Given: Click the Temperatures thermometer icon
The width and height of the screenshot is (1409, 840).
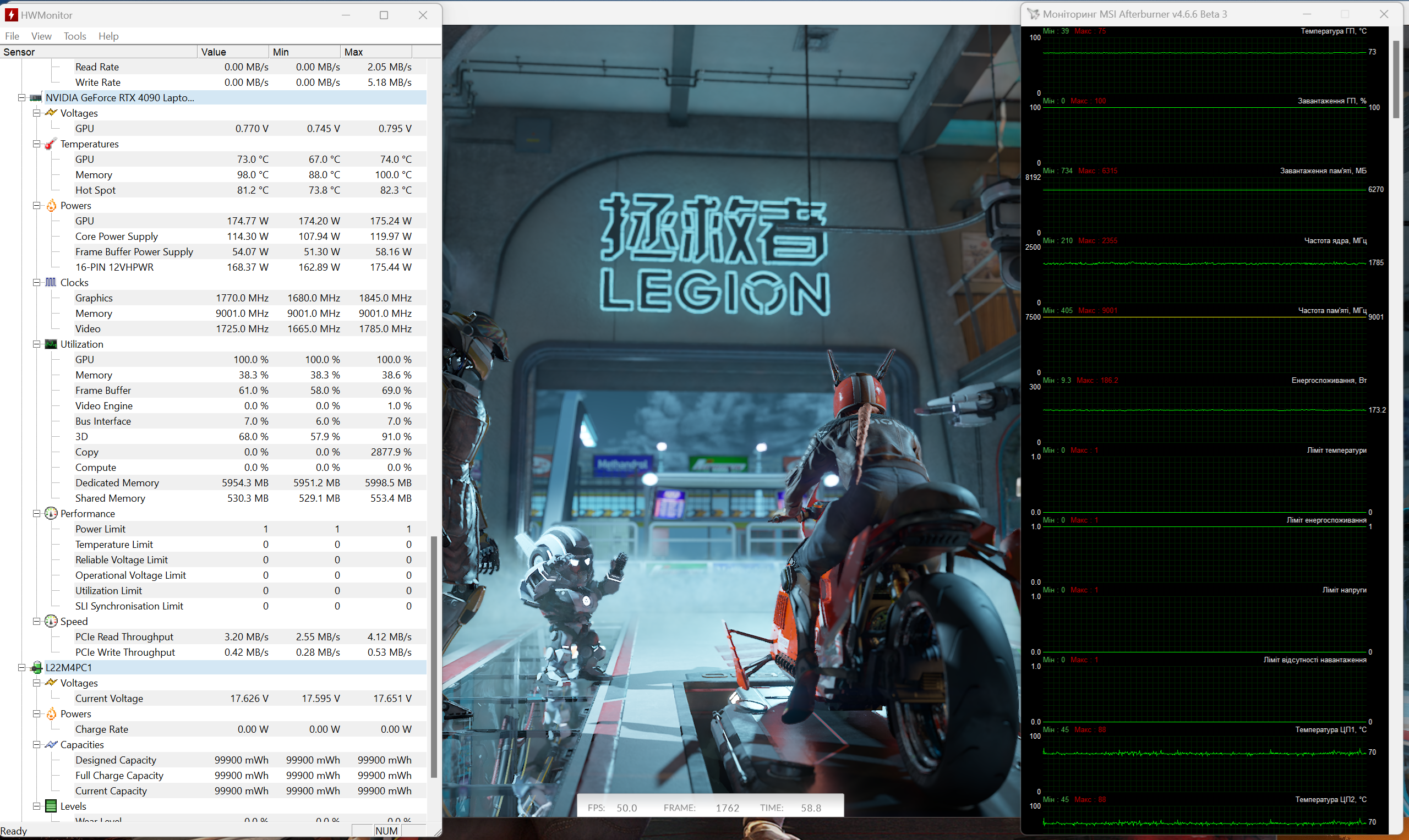Looking at the screenshot, I should 51,144.
